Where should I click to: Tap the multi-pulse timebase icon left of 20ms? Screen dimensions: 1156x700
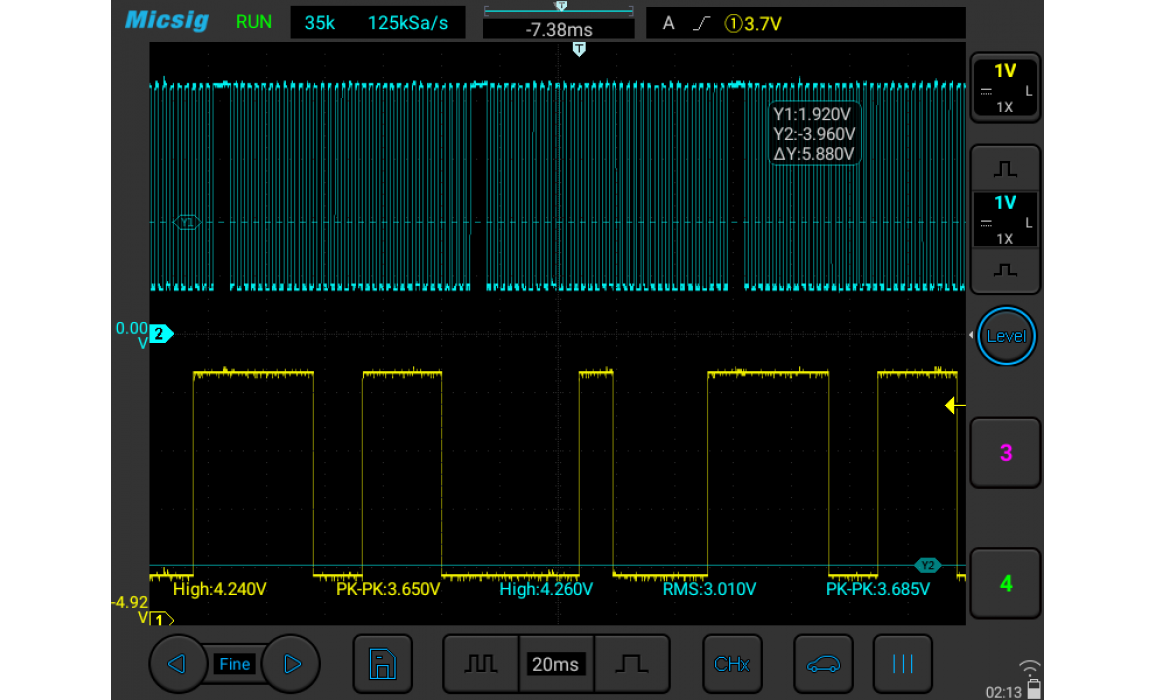pyautogui.click(x=481, y=664)
